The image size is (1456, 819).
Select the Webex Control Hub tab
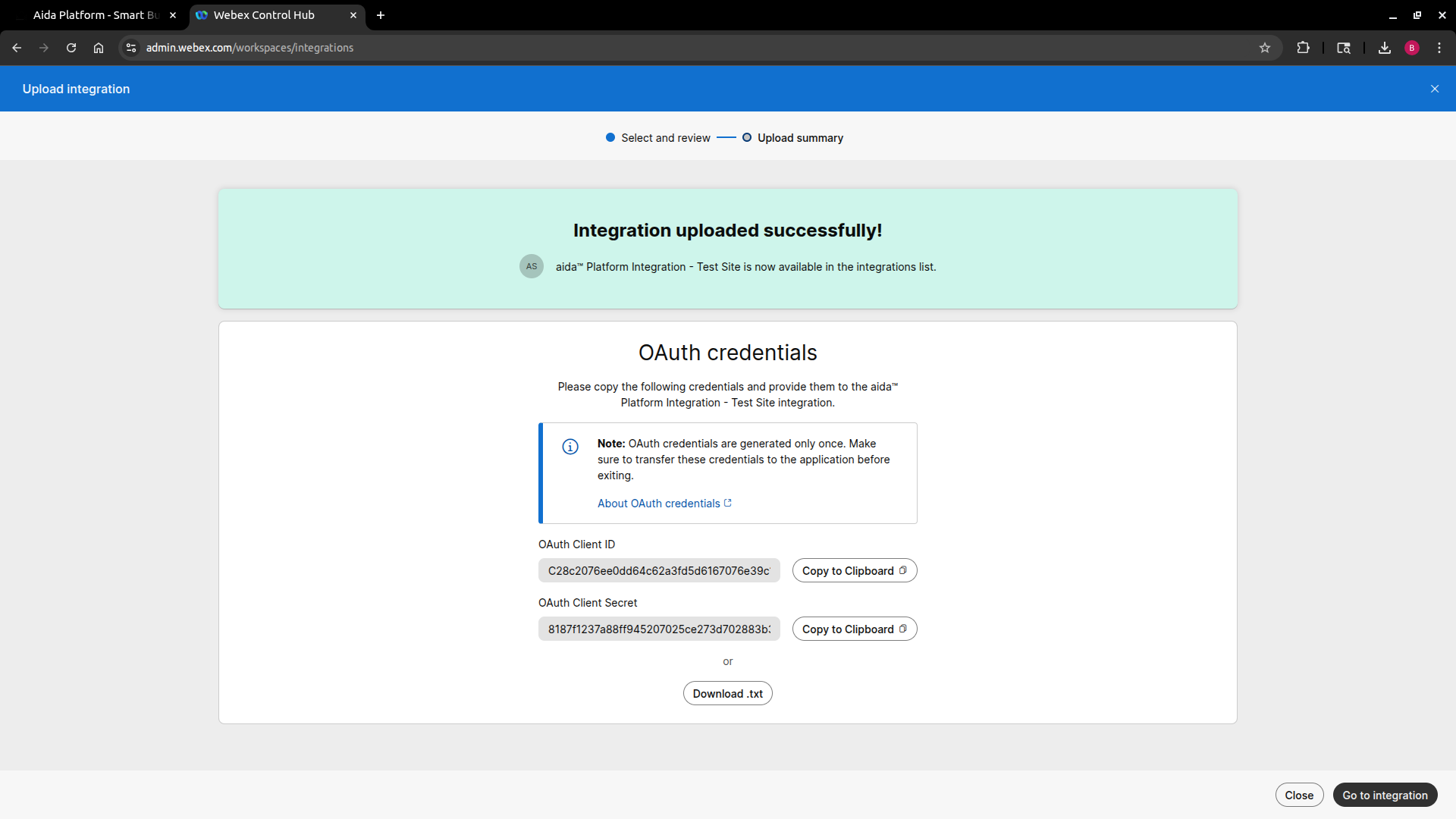(x=264, y=15)
